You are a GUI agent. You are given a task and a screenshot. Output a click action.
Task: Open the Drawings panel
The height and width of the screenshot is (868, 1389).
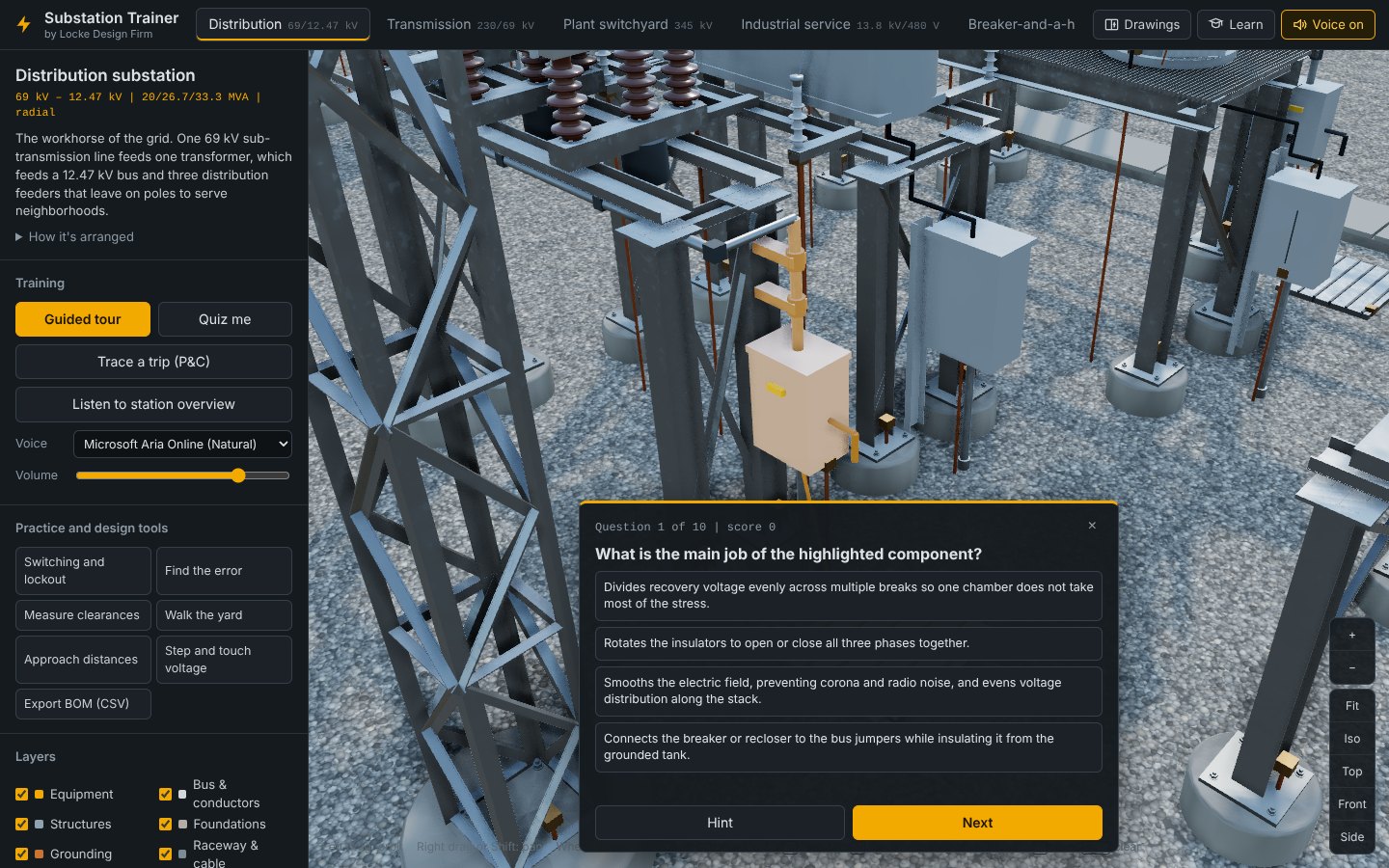pos(1142,24)
